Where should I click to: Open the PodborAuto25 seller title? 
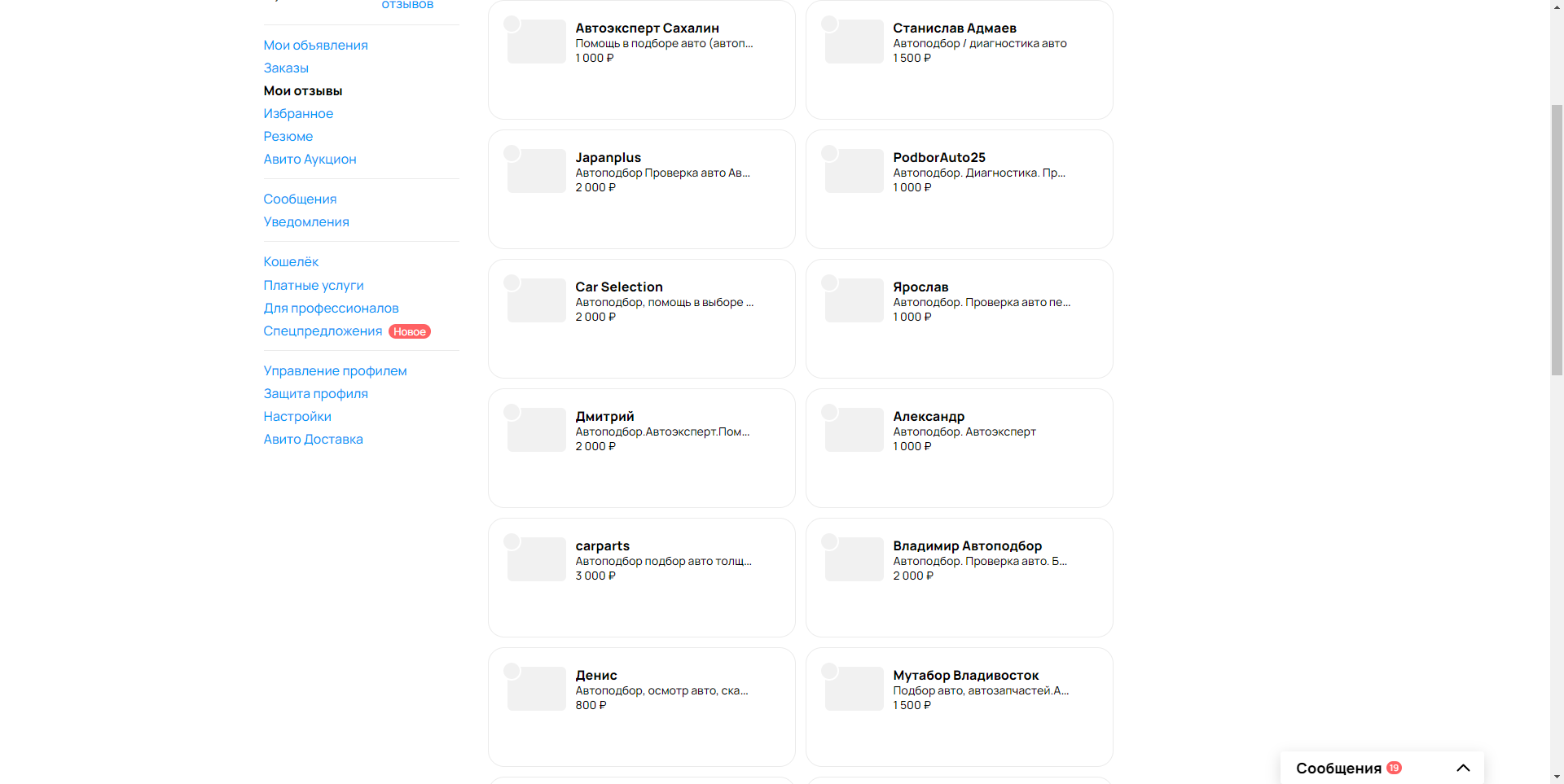click(x=938, y=157)
